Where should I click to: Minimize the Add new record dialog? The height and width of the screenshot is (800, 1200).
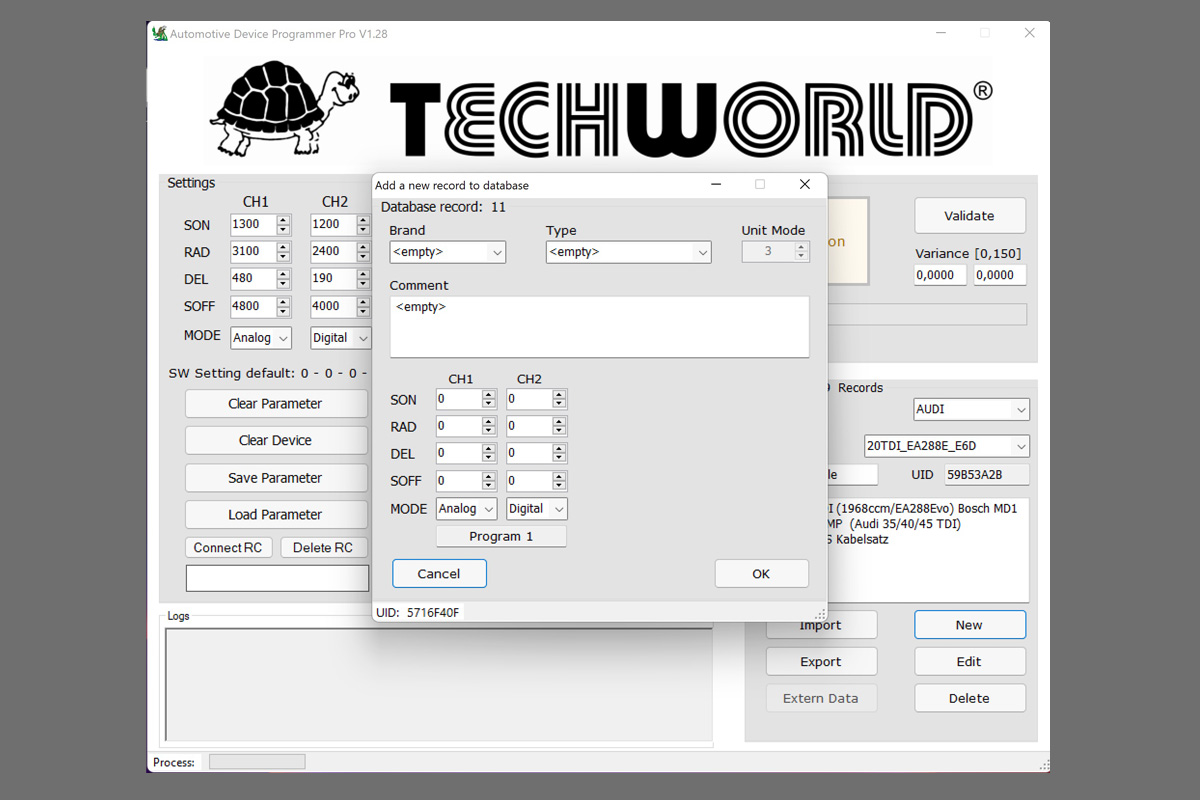pos(717,185)
